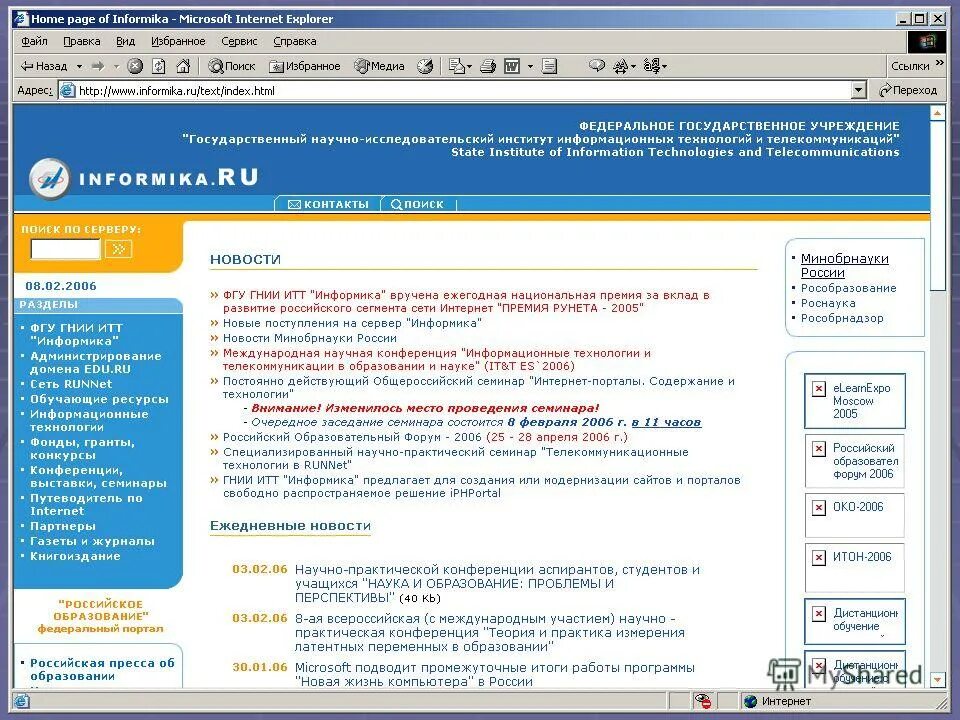Open the Правка menu
Image resolution: width=960 pixels, height=720 pixels.
(81, 42)
